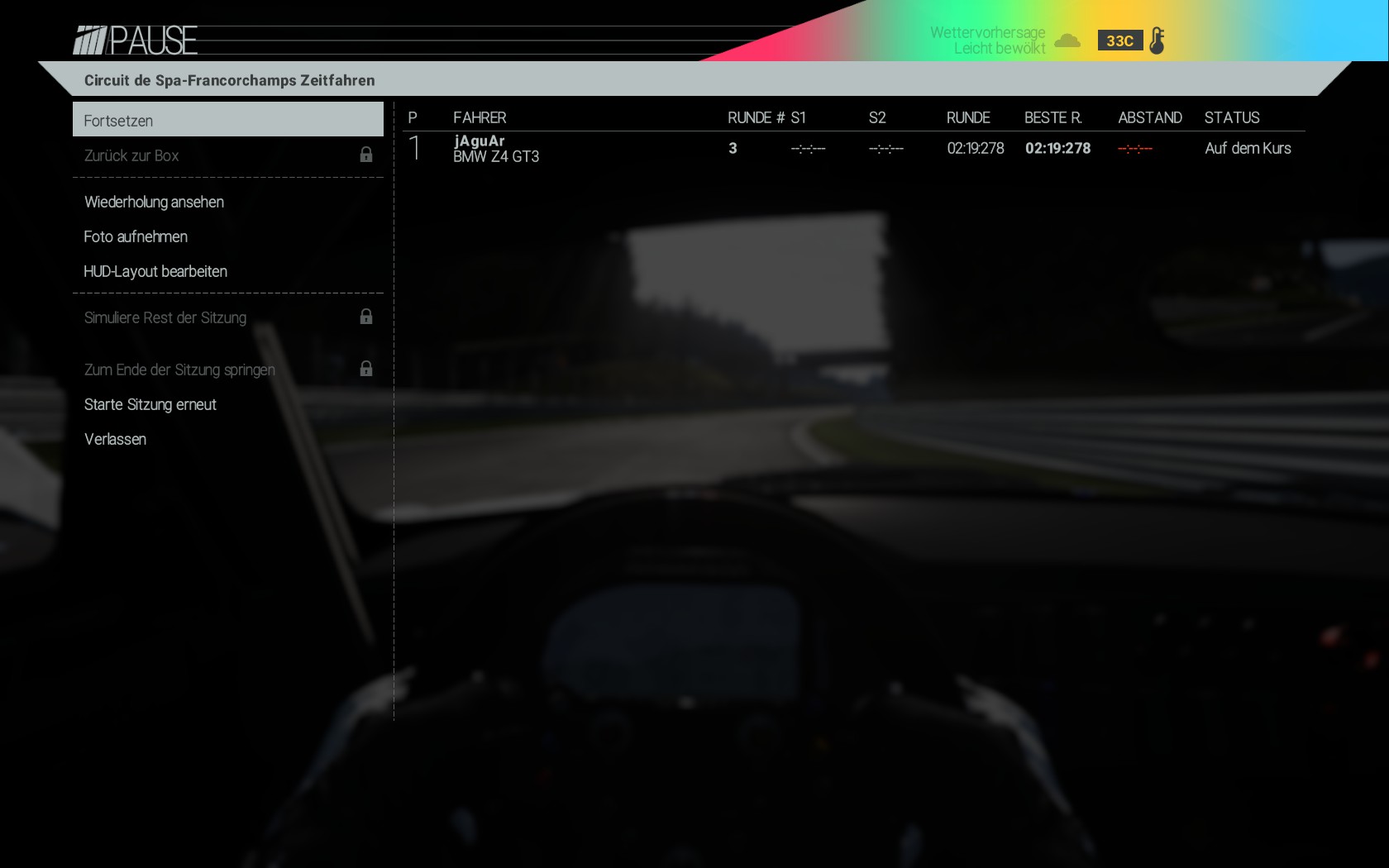Screen dimensions: 1389x868
Task: Click the Project CARS logo beside PAUSE
Action: tap(90, 41)
